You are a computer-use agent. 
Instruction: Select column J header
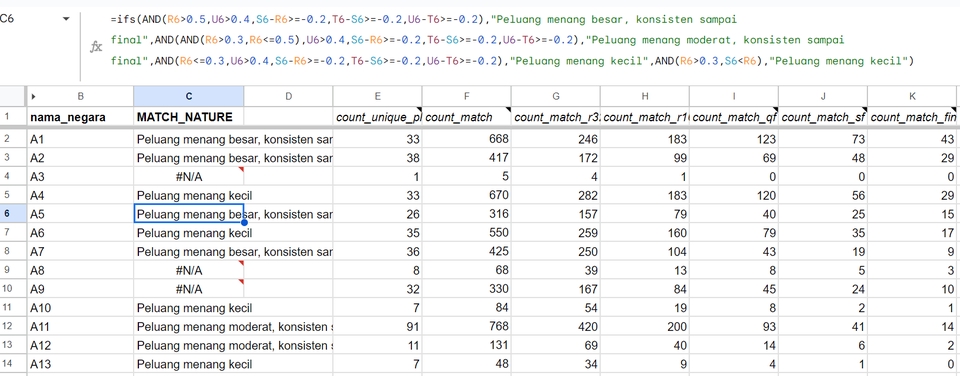point(823,96)
